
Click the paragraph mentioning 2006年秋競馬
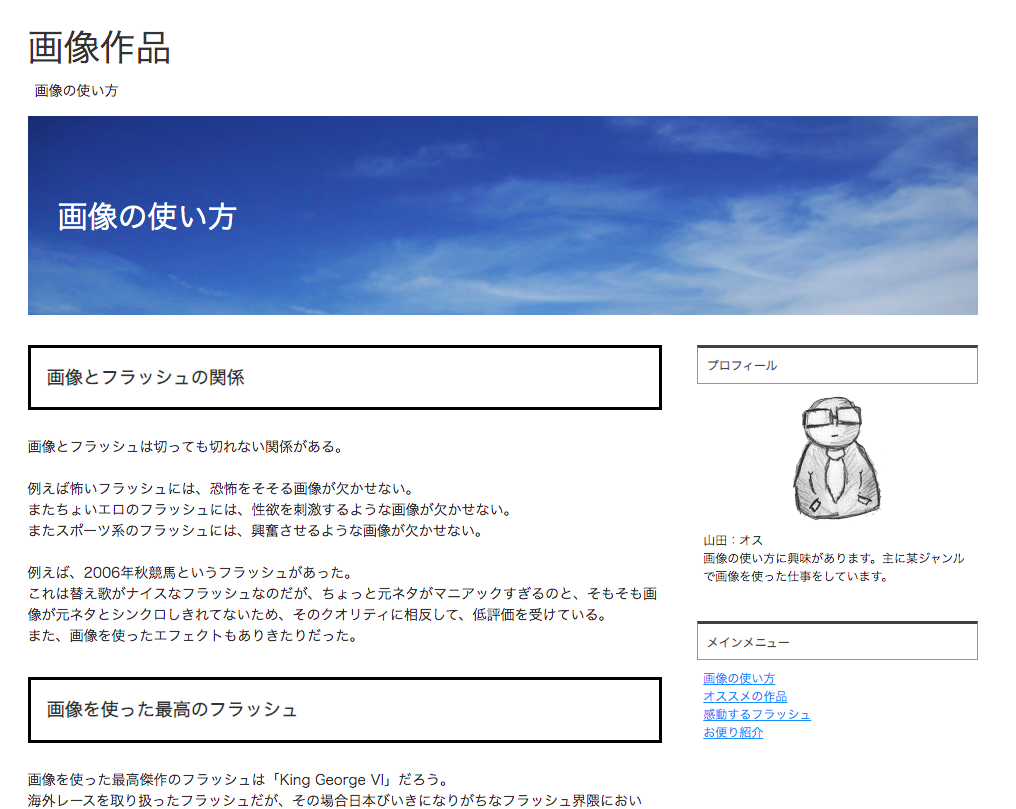(343, 604)
